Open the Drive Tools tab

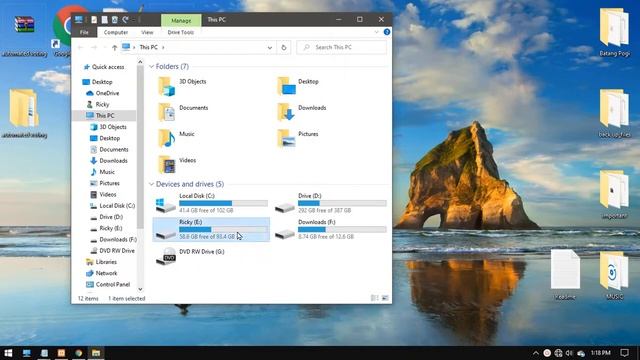click(180, 32)
